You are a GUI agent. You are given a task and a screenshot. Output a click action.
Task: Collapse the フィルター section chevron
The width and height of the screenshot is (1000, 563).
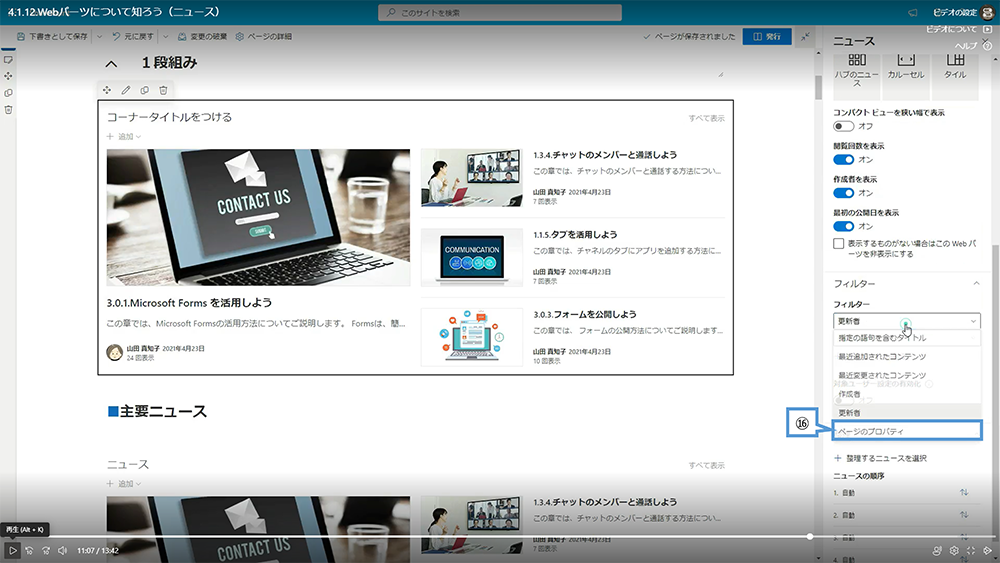tap(976, 283)
